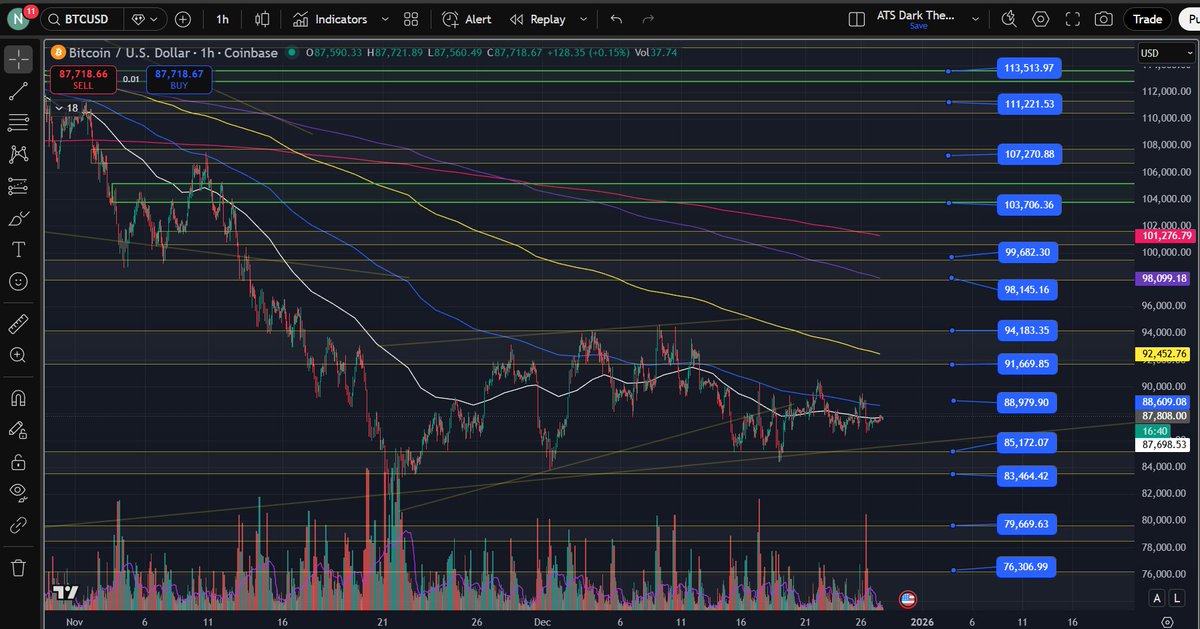1200x629 pixels.
Task: Open the symbol list diamond dropdown
Action: coord(145,19)
